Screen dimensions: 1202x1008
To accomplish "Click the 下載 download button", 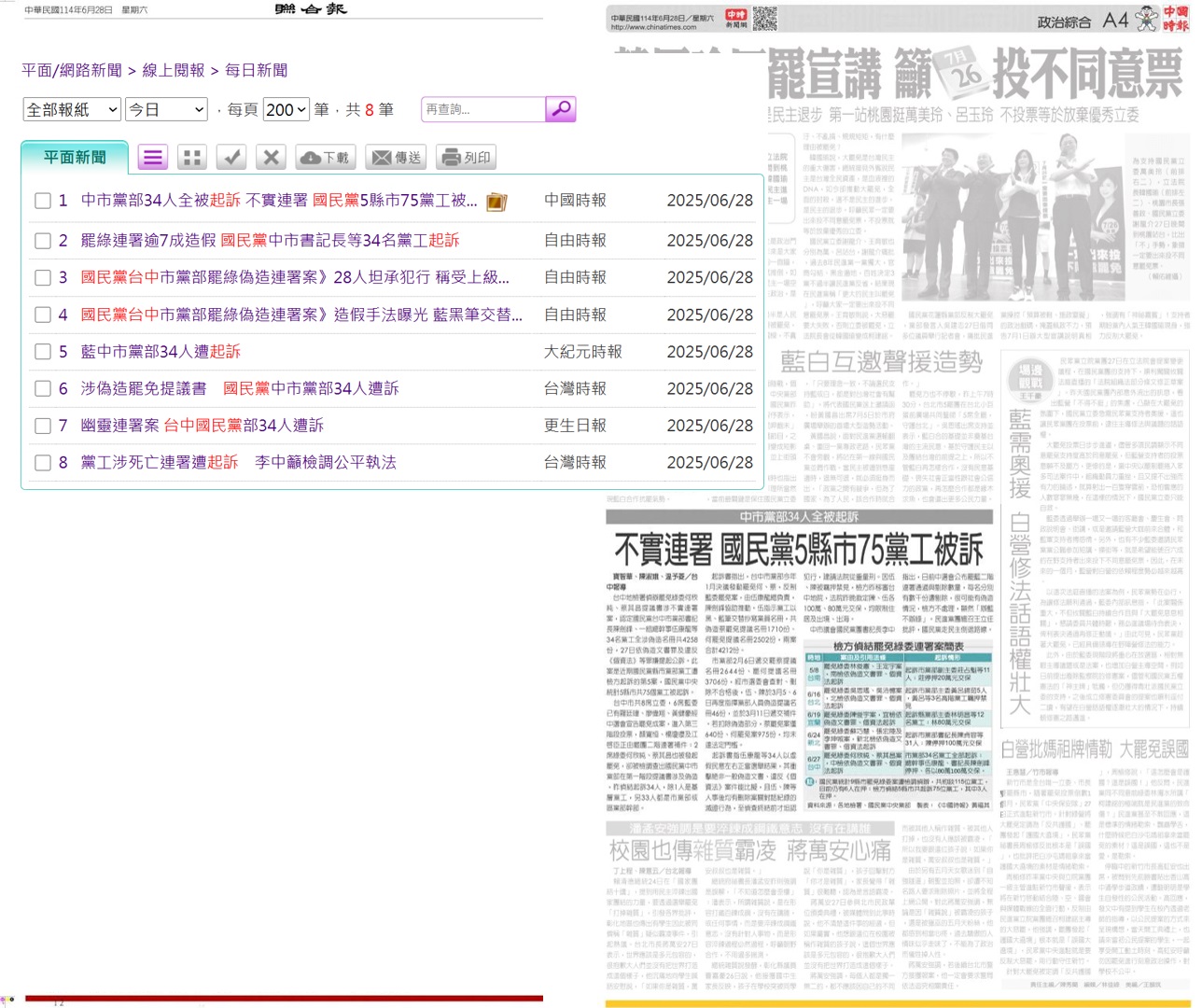I will tap(326, 158).
